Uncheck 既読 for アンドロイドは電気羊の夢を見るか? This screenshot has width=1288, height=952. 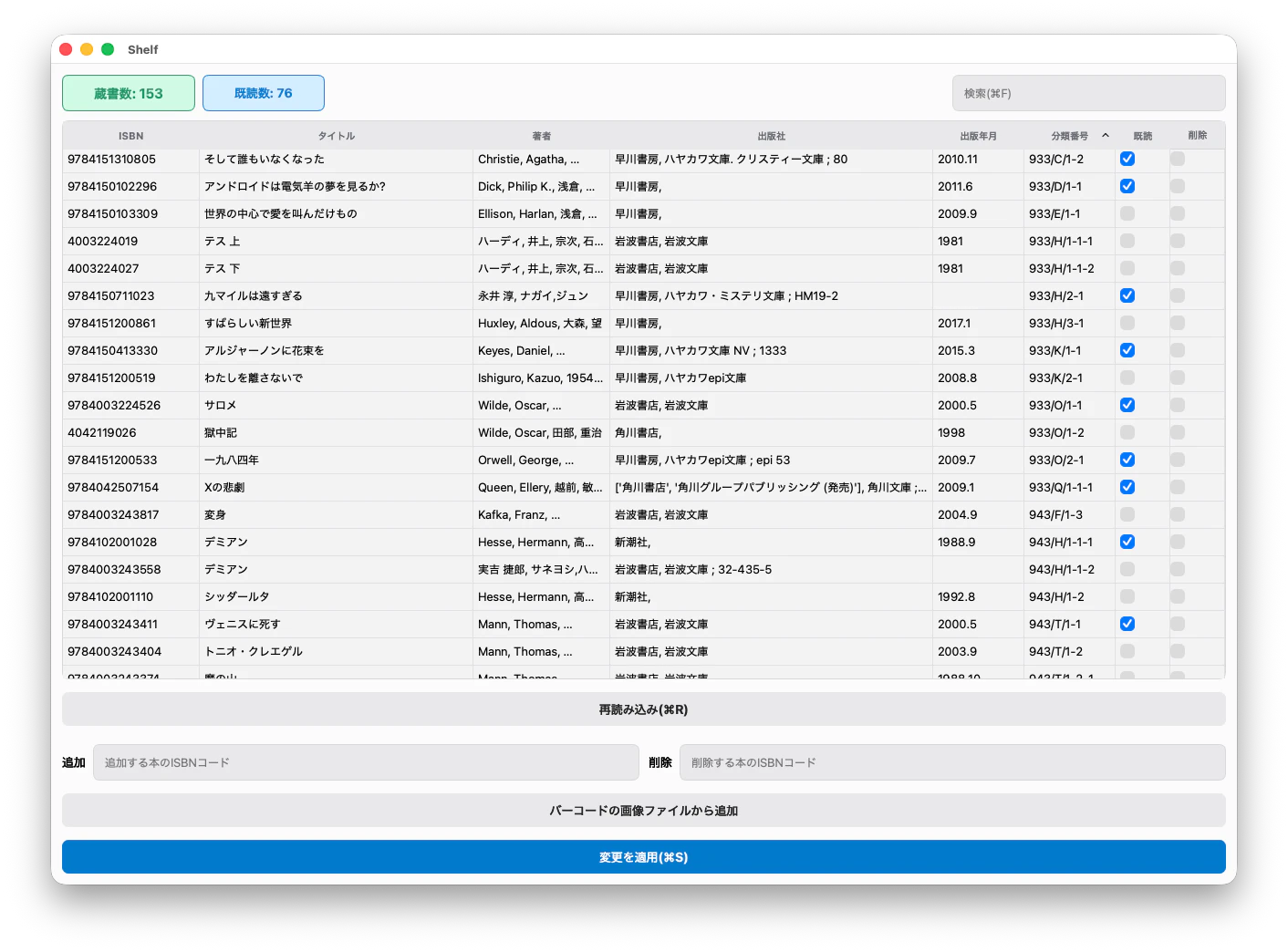point(1127,186)
